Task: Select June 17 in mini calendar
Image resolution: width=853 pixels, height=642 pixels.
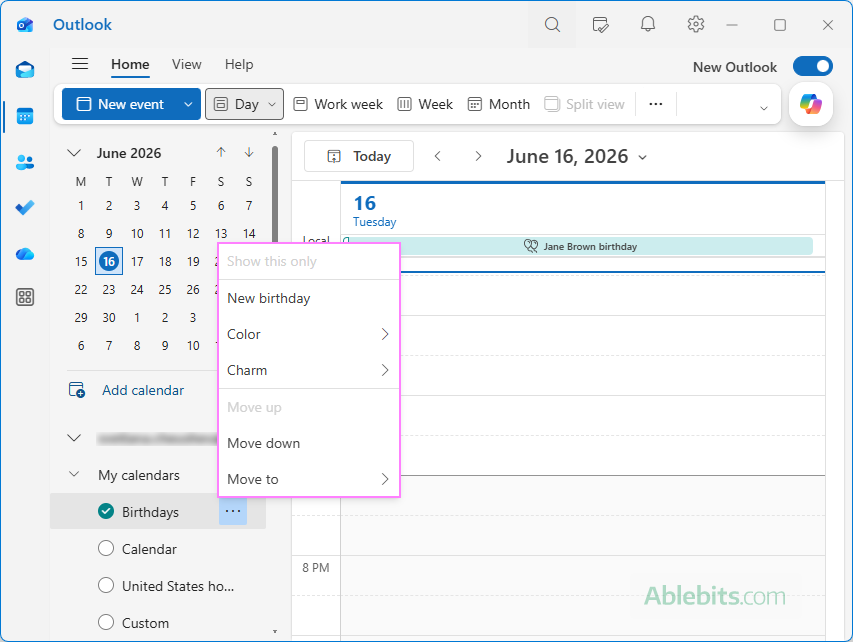Action: (137, 261)
